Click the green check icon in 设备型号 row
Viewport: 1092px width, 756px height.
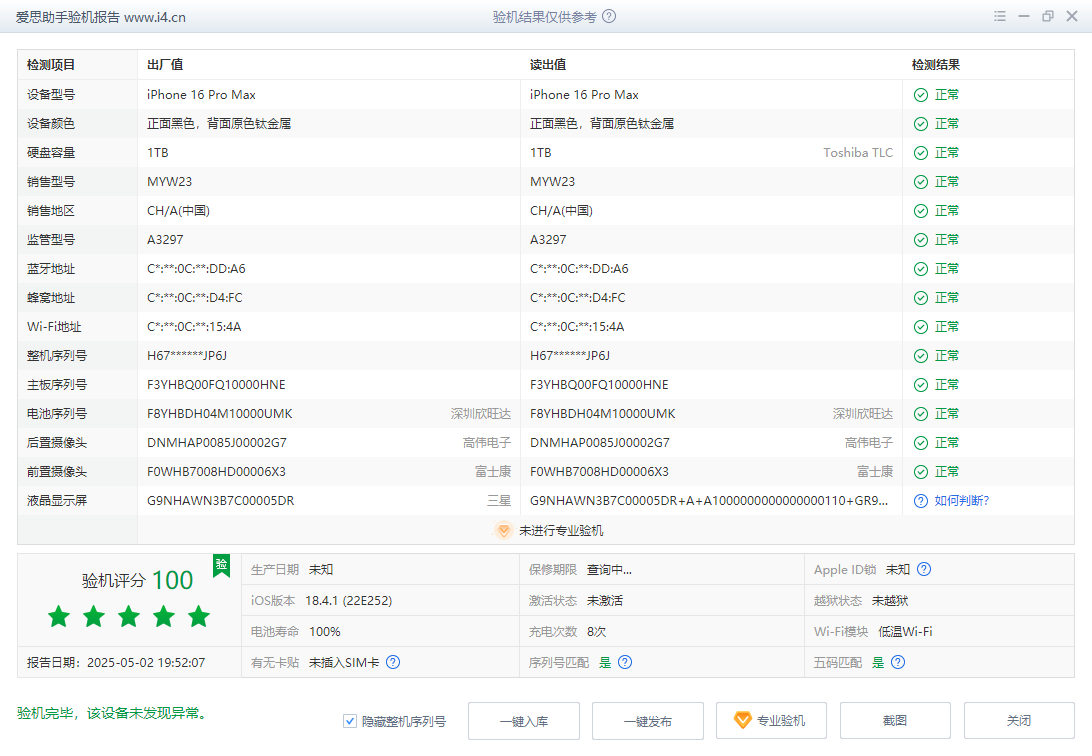tap(921, 95)
